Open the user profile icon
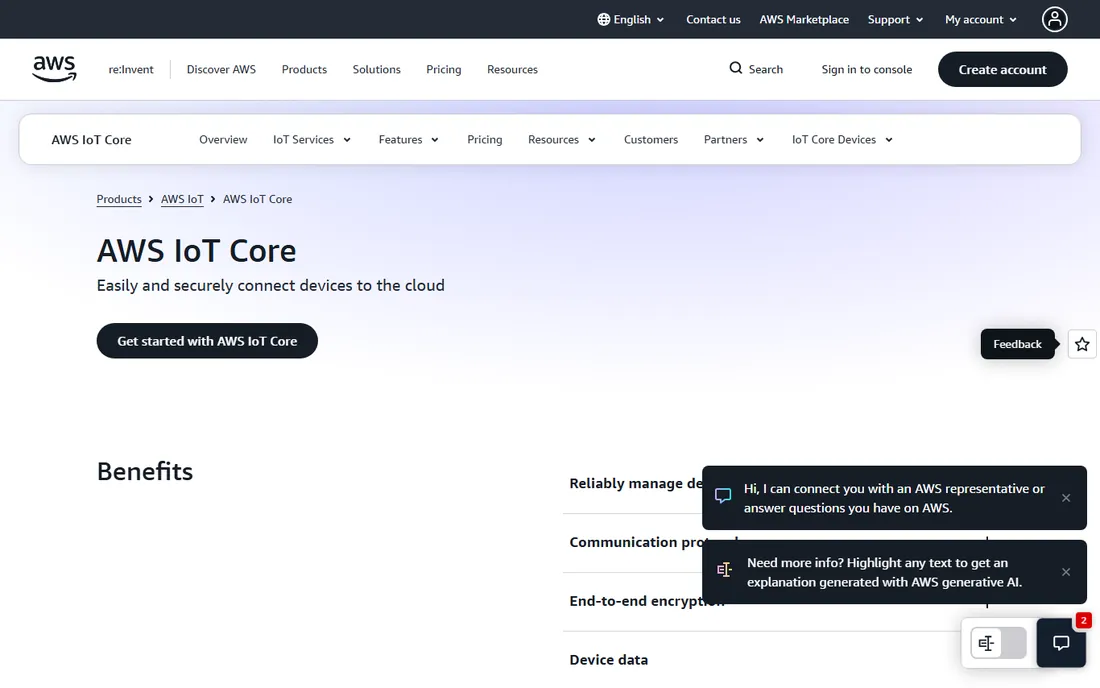 point(1054,19)
